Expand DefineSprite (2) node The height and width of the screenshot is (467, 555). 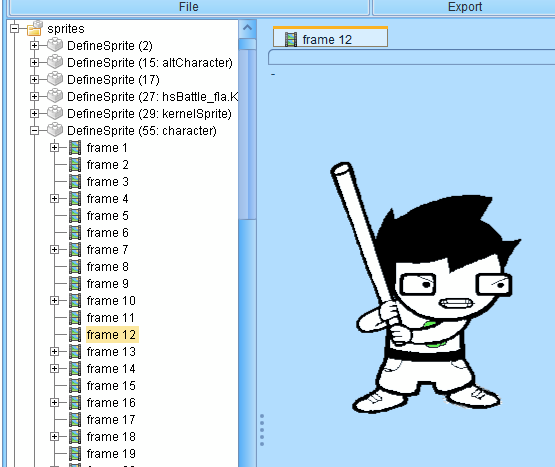tap(34, 45)
